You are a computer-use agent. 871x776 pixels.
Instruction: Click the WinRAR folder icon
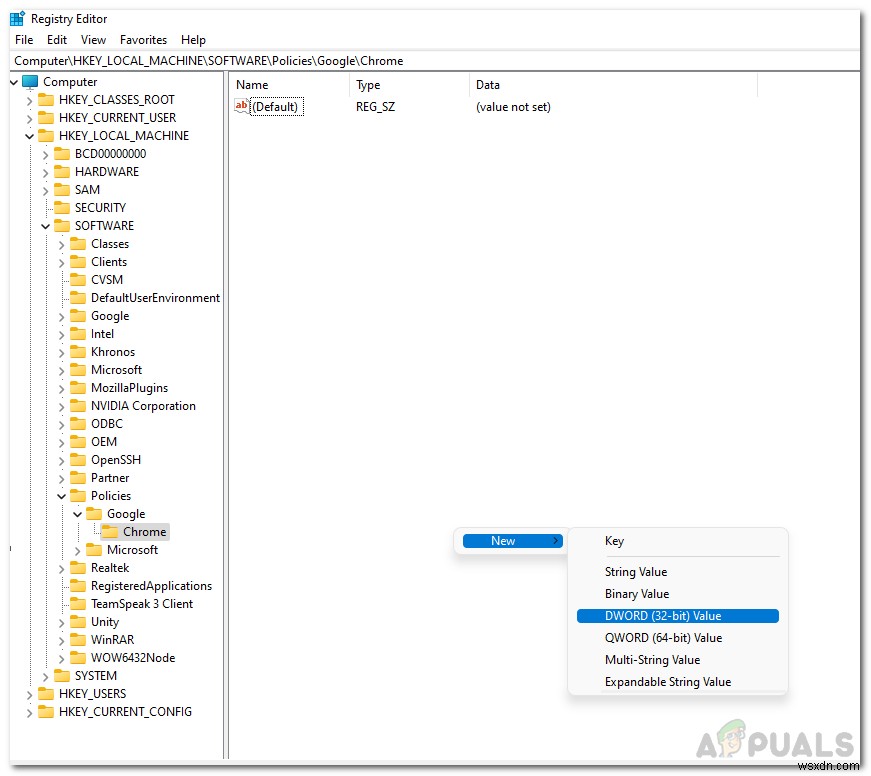point(79,639)
